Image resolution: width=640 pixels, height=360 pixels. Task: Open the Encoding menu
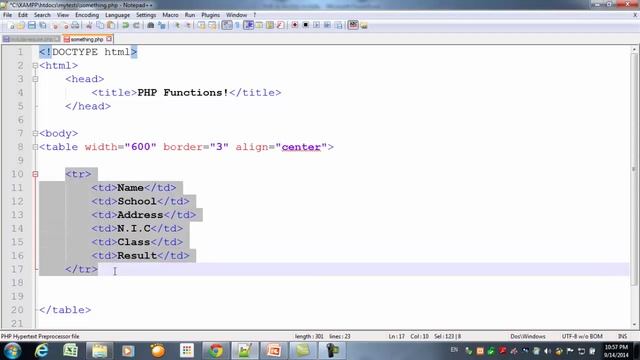click(87, 15)
